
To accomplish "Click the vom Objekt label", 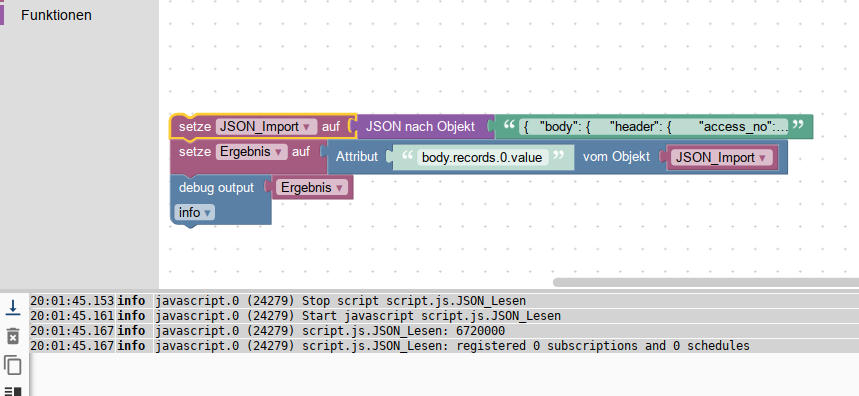I will [616, 157].
